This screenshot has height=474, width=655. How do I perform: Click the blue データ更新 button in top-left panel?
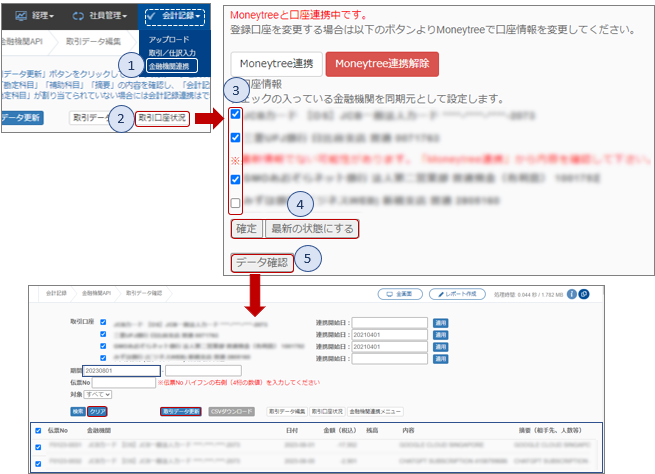[22, 118]
